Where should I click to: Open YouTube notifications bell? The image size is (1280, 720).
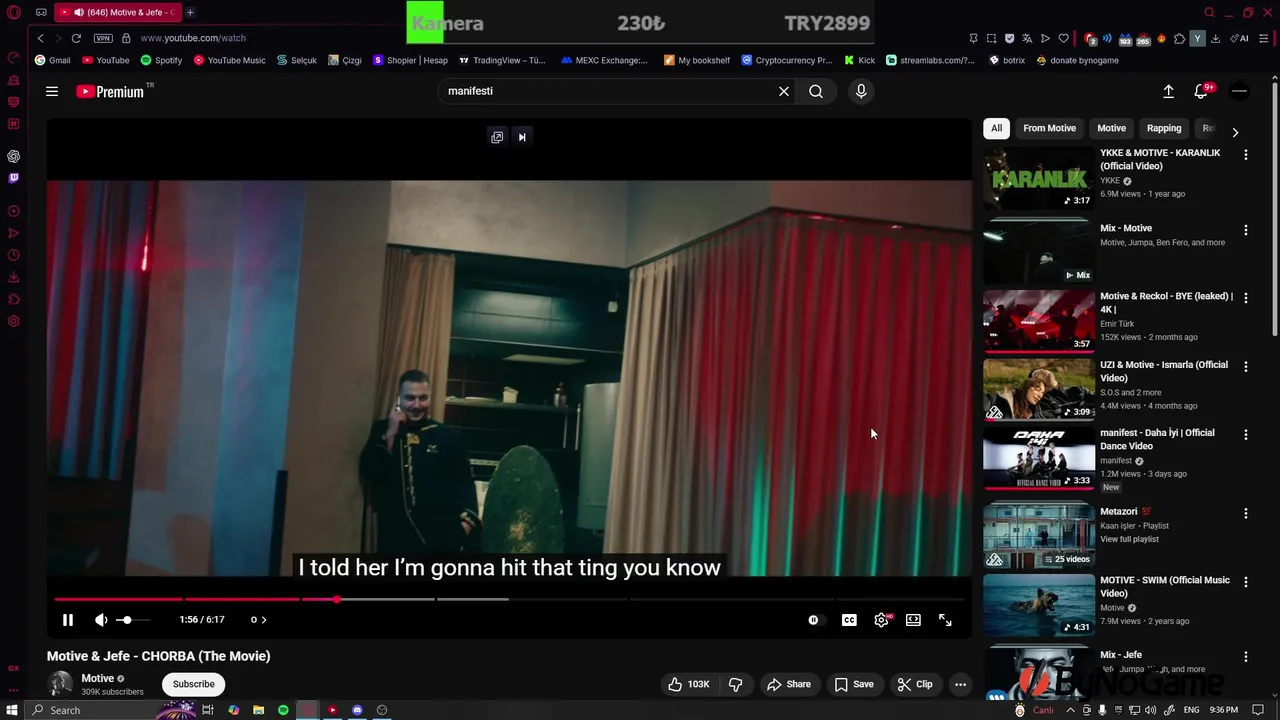[x=1201, y=91]
